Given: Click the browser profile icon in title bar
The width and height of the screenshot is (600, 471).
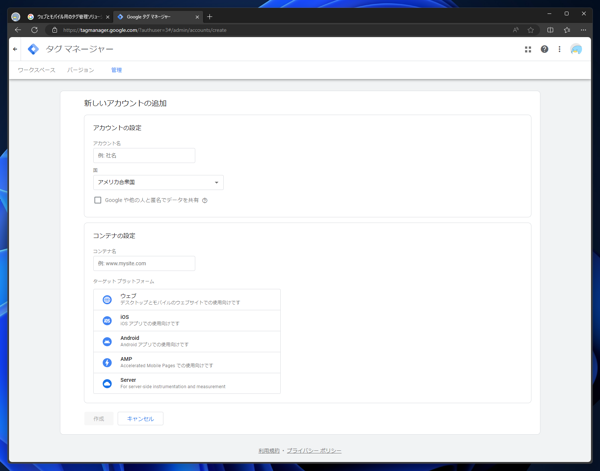Looking at the screenshot, I should 16,17.
